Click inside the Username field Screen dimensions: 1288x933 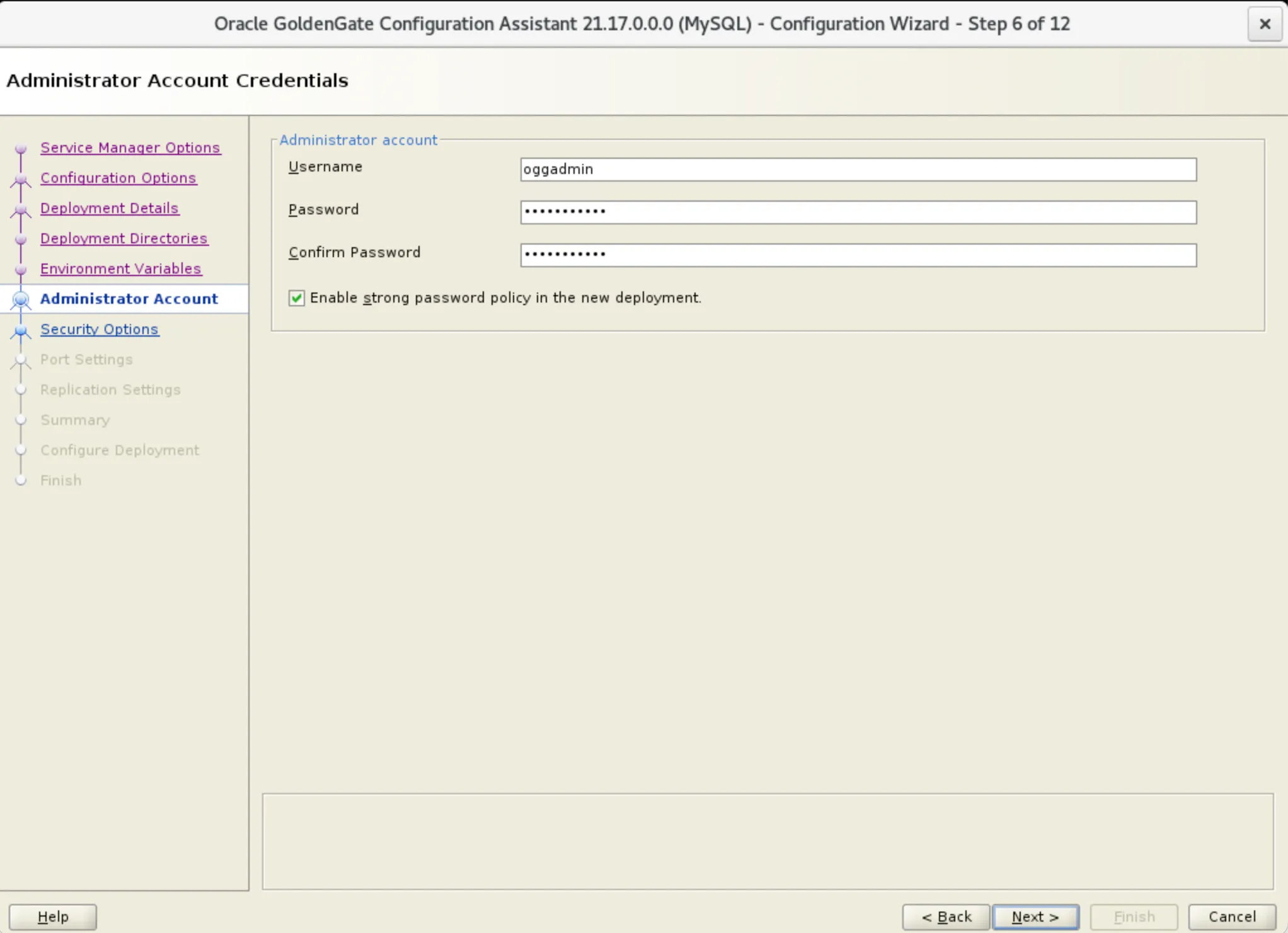(x=857, y=169)
